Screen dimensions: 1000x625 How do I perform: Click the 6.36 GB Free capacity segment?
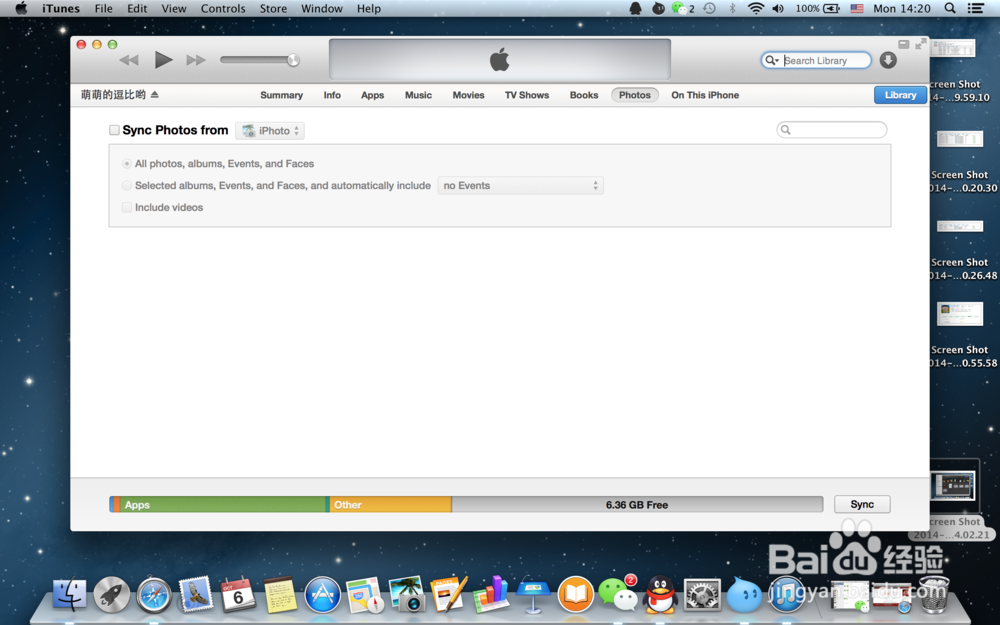point(637,504)
